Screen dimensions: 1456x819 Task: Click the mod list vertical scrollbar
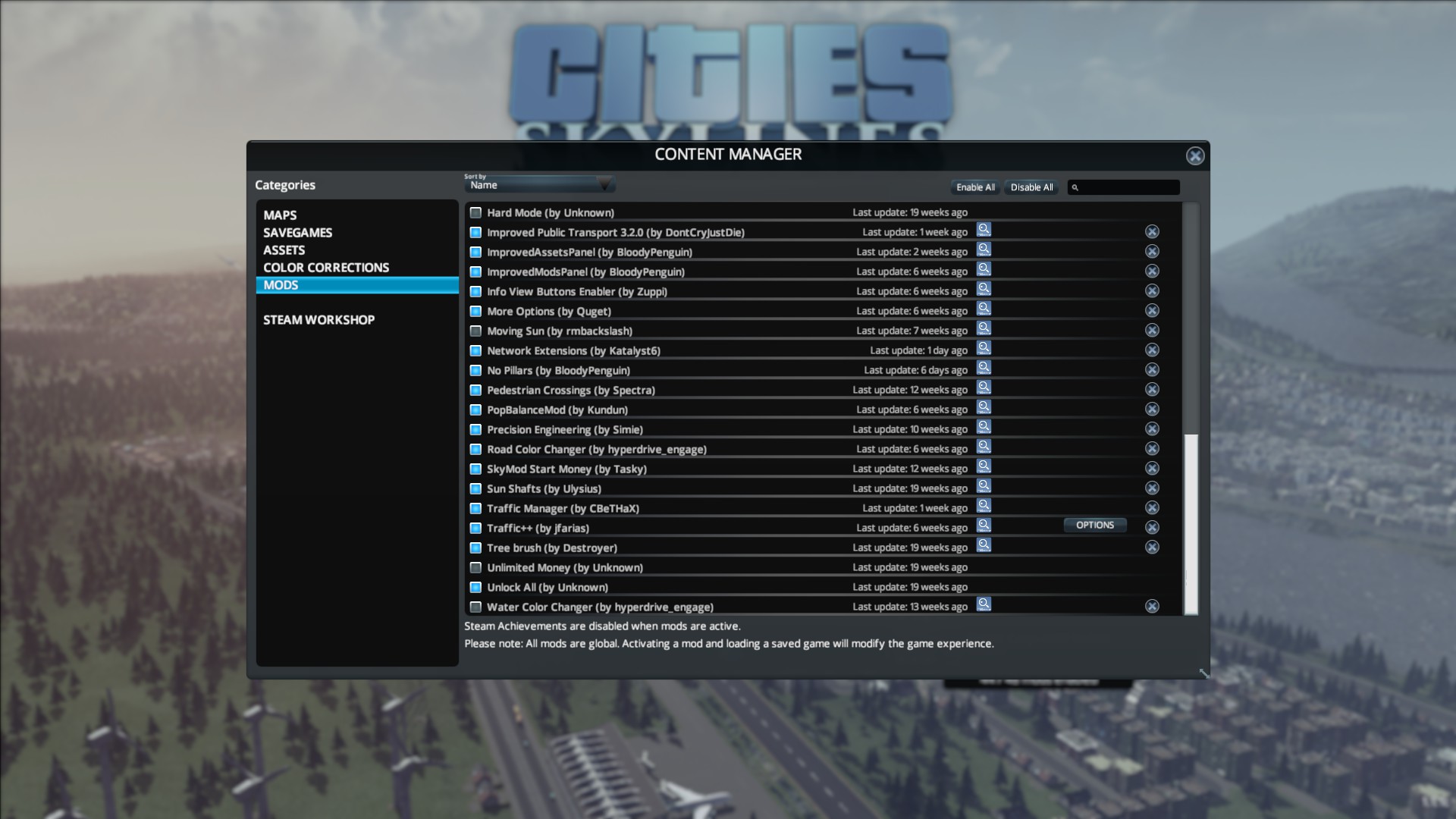1191,408
